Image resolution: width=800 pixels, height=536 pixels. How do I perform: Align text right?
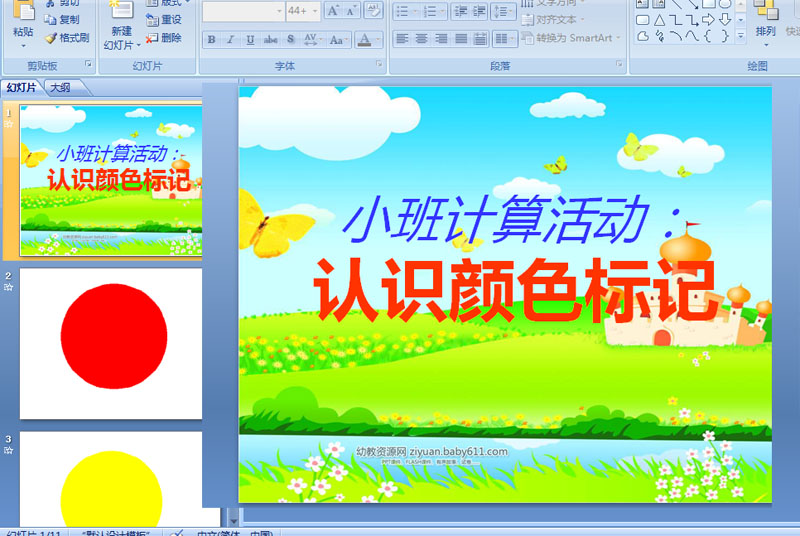[x=441, y=39]
